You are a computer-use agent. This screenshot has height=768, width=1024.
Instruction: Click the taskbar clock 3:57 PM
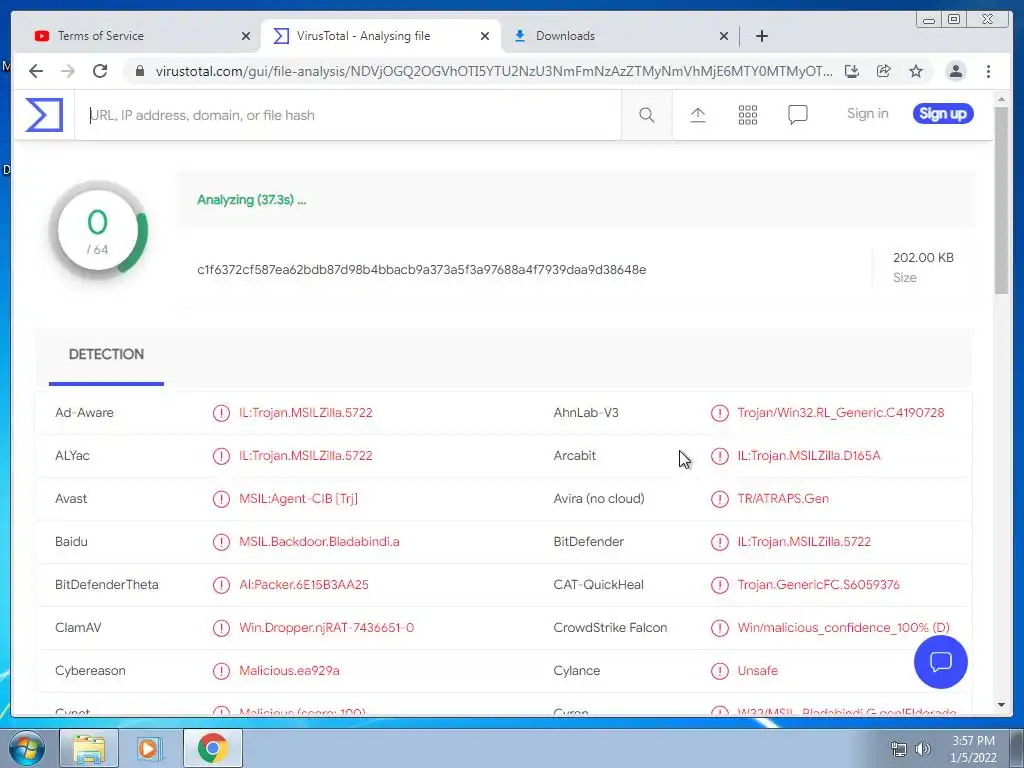973,741
